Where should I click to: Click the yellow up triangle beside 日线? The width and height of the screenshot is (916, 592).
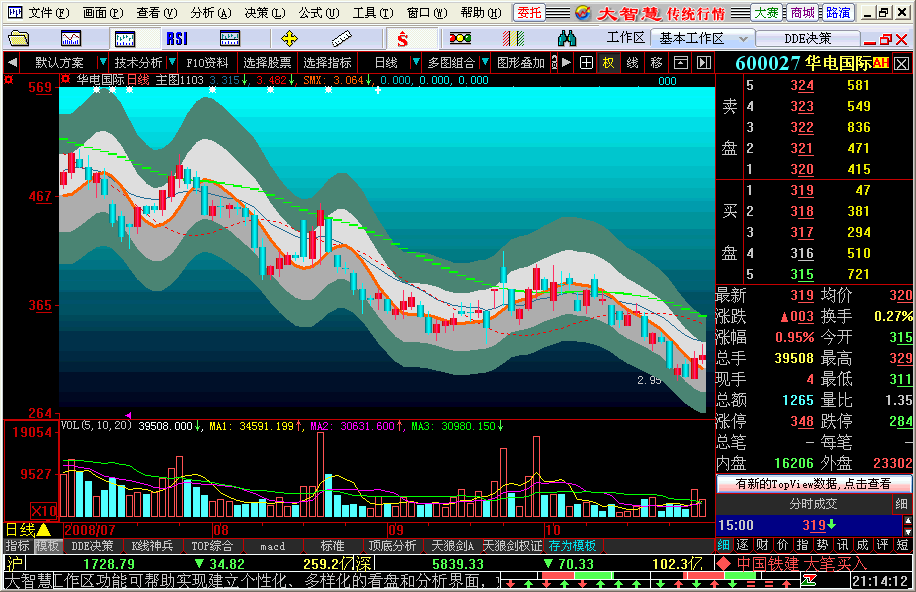44,530
